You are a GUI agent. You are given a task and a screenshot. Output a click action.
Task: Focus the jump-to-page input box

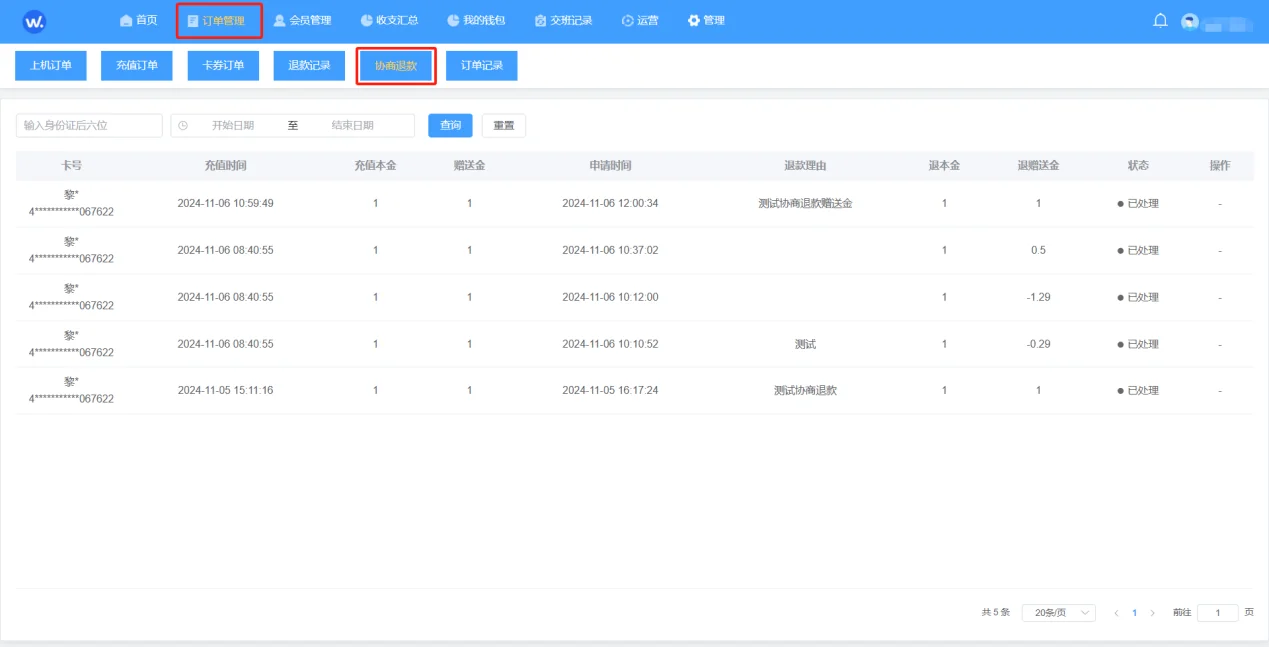pyautogui.click(x=1218, y=613)
